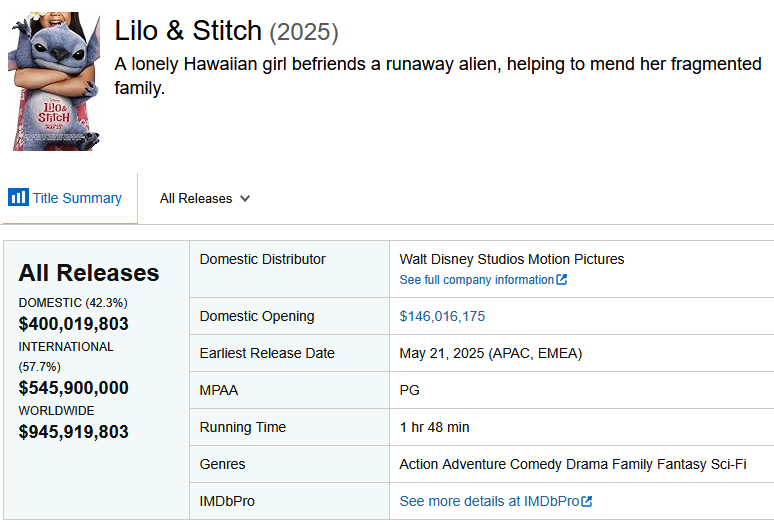
Task: Click the $545,900,000 international gross figure
Action: (x=74, y=388)
